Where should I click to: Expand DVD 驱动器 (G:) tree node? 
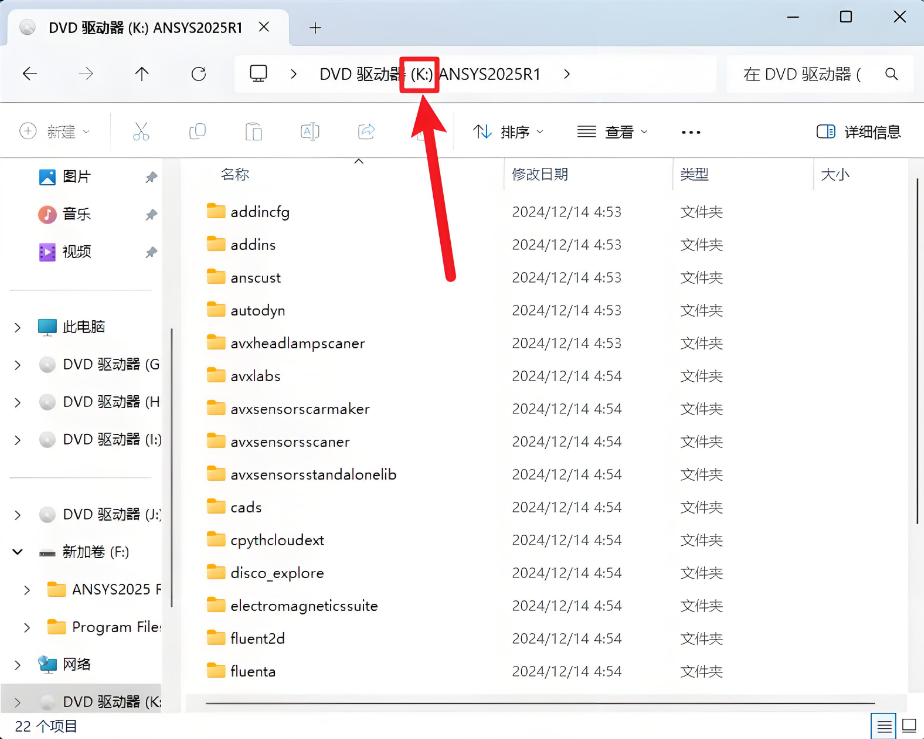(x=18, y=365)
